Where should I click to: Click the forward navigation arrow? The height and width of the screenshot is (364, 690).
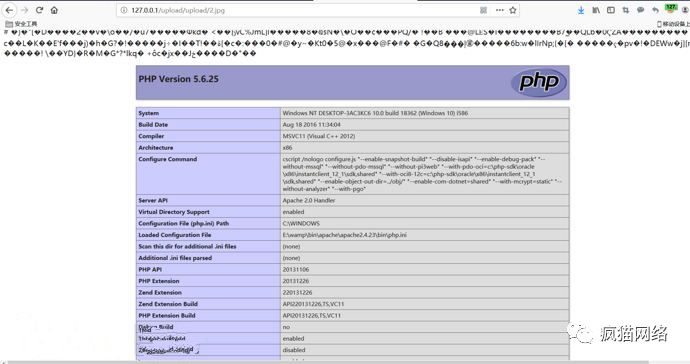click(24, 10)
